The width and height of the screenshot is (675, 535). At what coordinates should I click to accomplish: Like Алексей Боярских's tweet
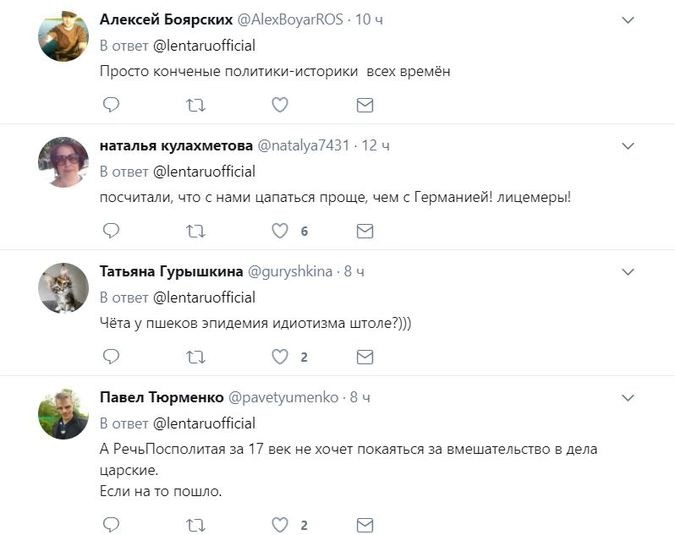point(281,104)
